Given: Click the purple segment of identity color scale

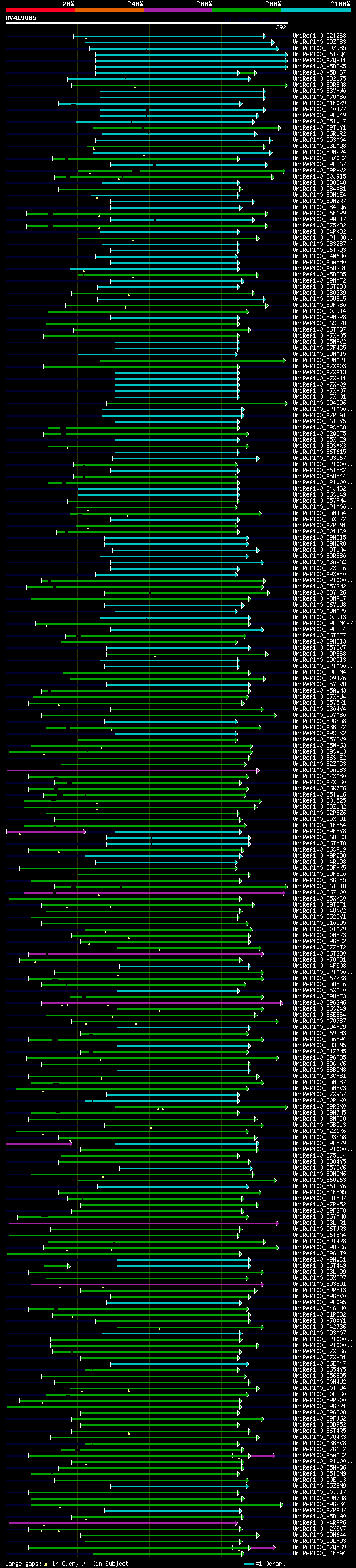Looking at the screenshot, I should (x=177, y=10).
